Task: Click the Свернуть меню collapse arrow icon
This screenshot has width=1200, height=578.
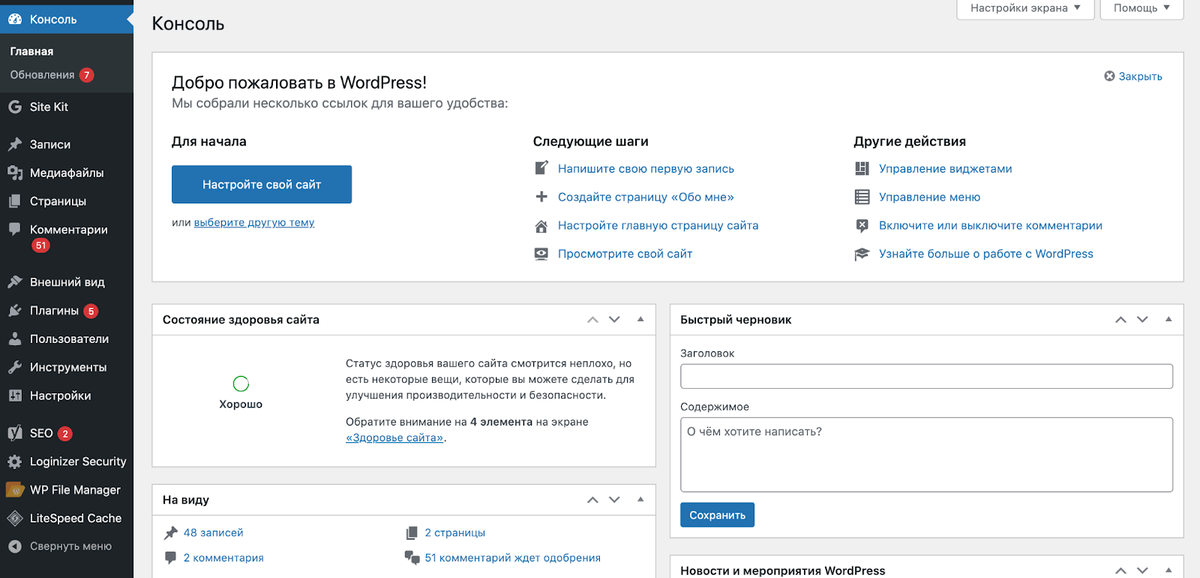Action: point(15,547)
